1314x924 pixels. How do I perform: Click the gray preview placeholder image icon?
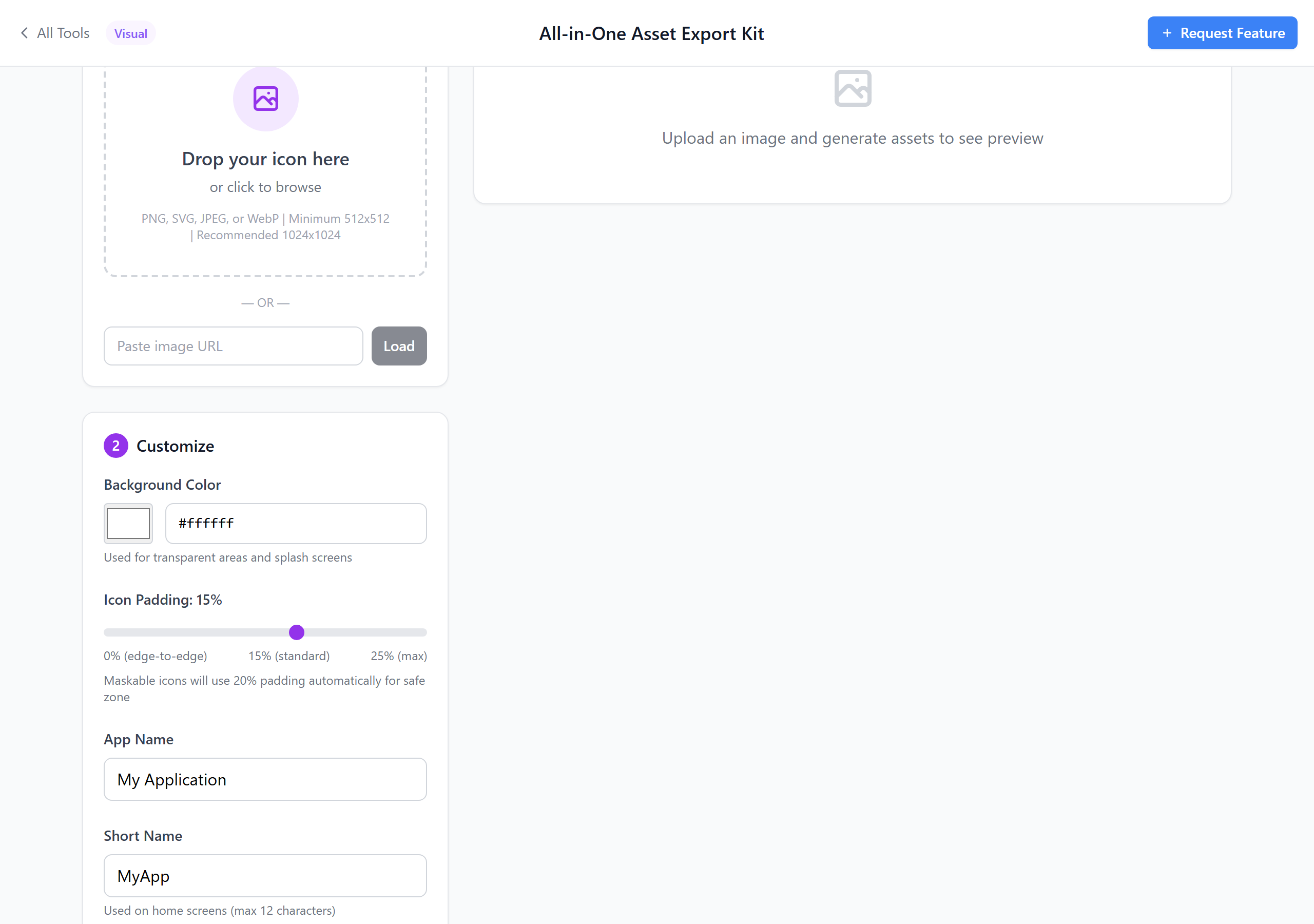coord(852,89)
